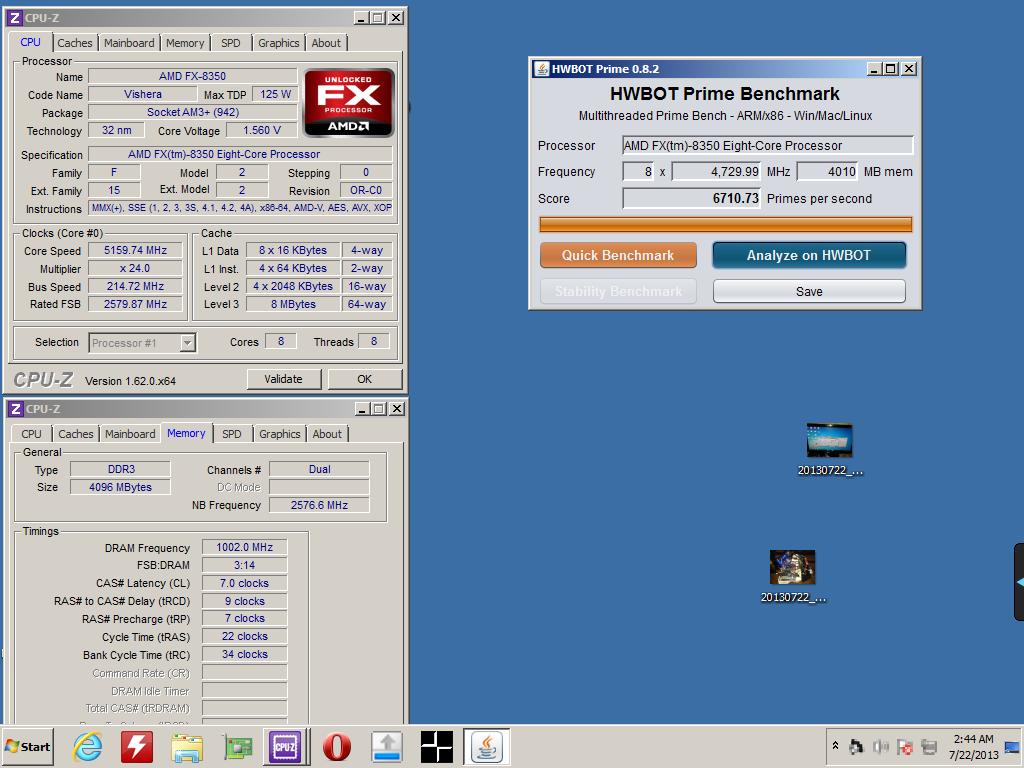
Task: Click the side panel arrow handle at the right screen edge
Action: (1019, 581)
